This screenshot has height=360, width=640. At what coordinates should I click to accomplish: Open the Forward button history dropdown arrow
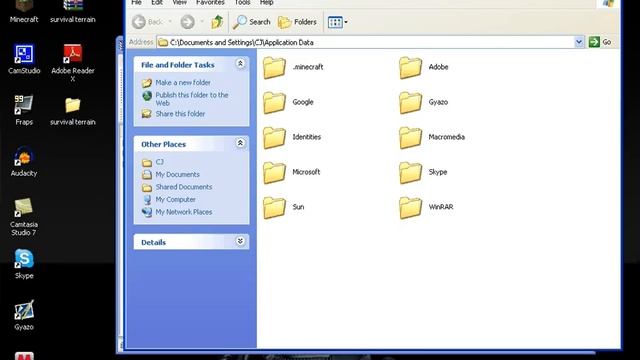[202, 22]
